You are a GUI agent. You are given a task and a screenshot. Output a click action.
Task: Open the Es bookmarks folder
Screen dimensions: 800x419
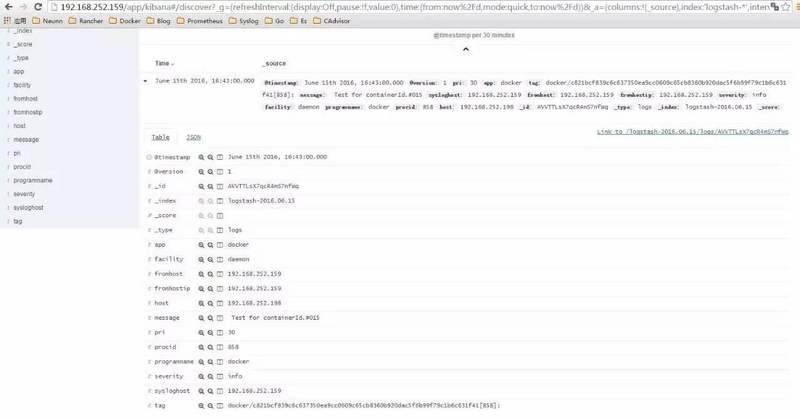tap(298, 21)
